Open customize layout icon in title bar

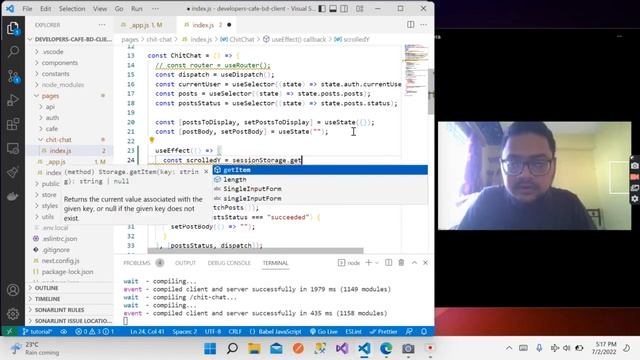coord(360,9)
